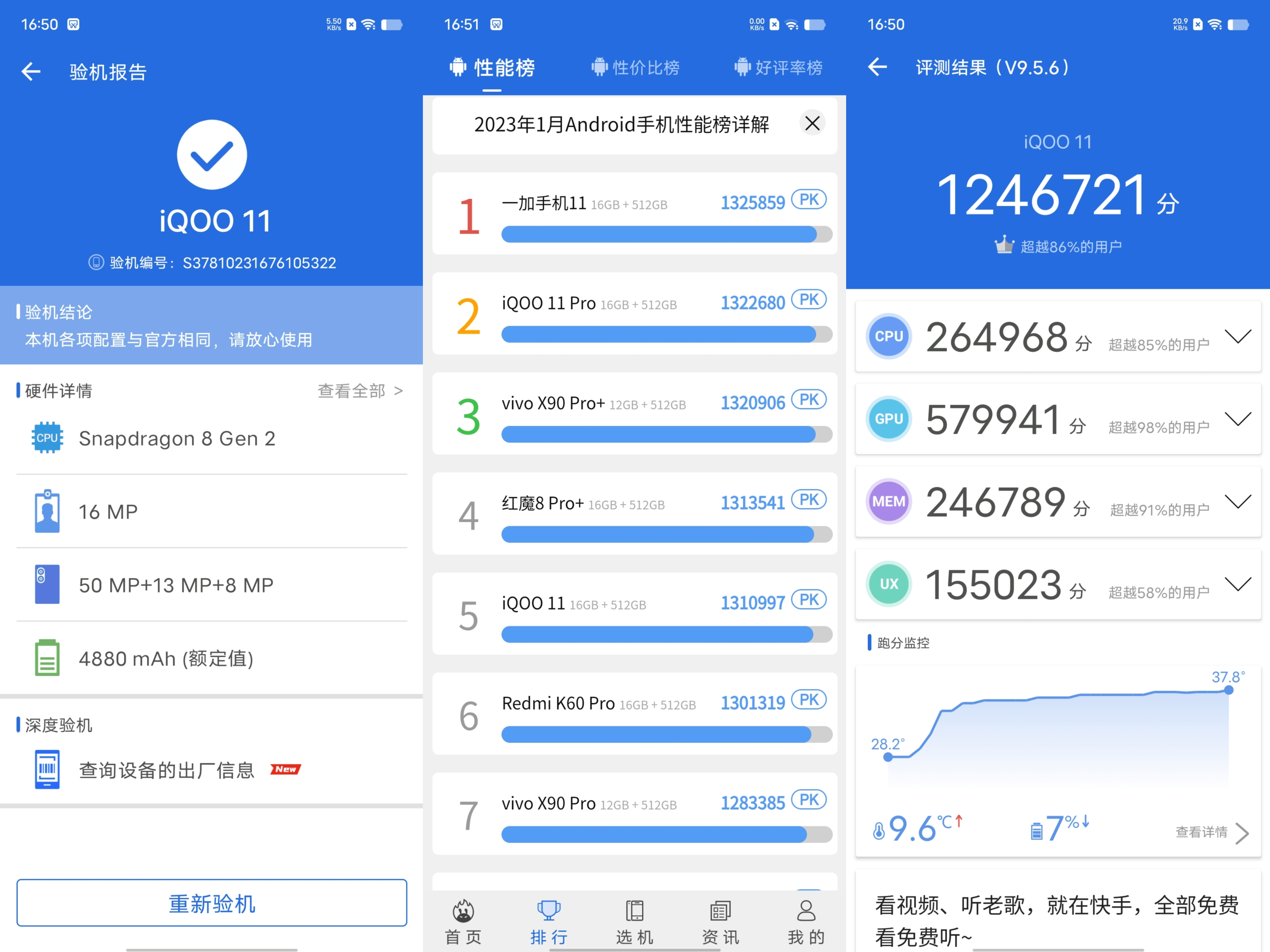
Task: Tap the barcode phone icon for factory info
Action: tap(47, 769)
